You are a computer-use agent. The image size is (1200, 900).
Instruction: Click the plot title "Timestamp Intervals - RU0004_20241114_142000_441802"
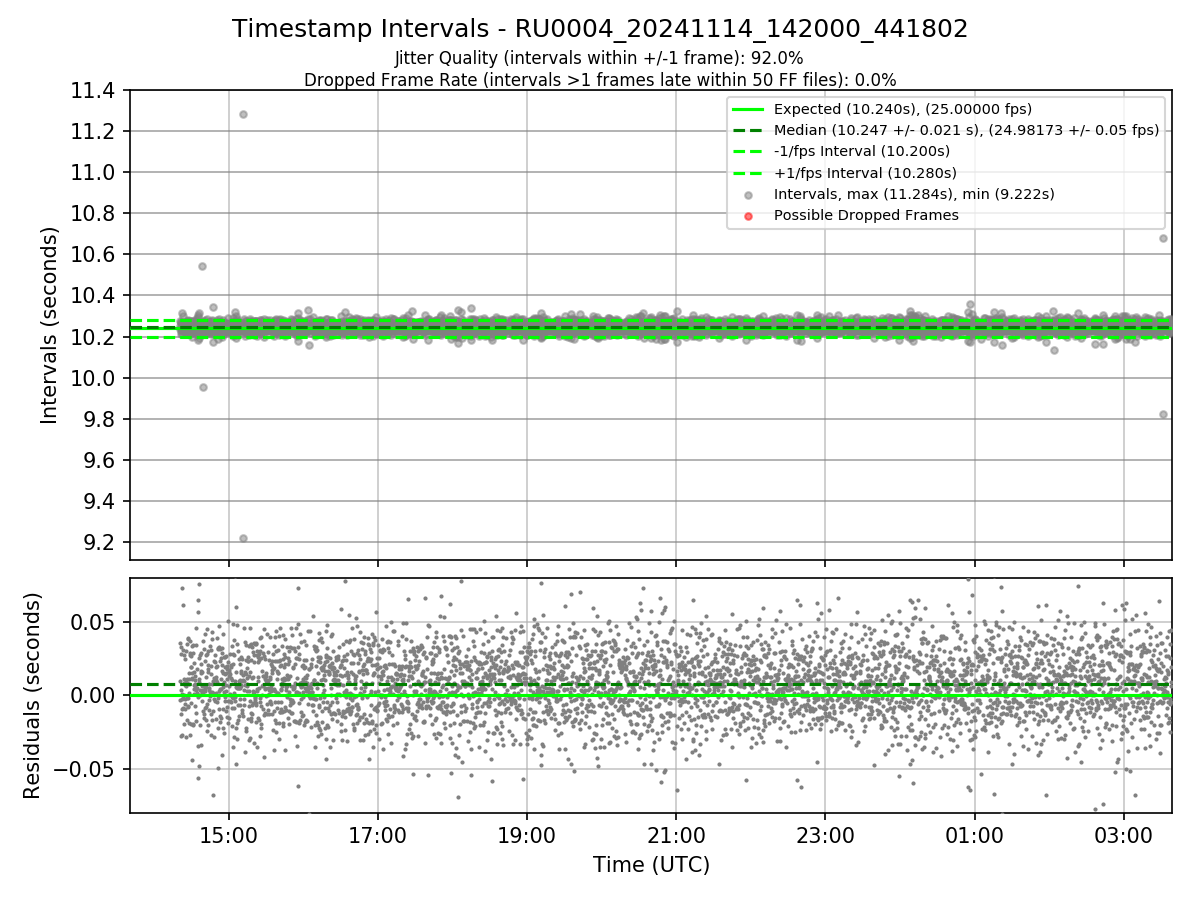(600, 29)
